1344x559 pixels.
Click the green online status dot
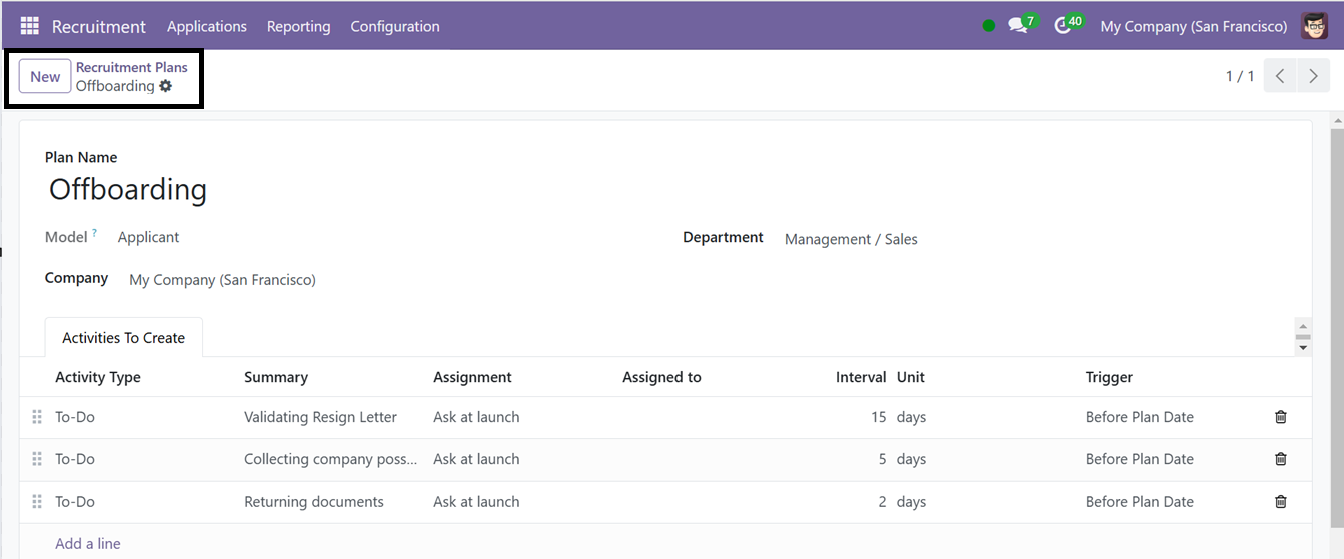pos(989,26)
